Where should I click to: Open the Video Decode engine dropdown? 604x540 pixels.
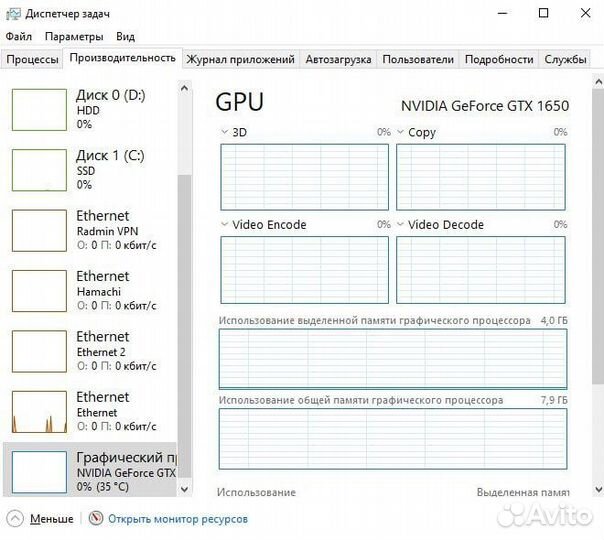point(401,224)
